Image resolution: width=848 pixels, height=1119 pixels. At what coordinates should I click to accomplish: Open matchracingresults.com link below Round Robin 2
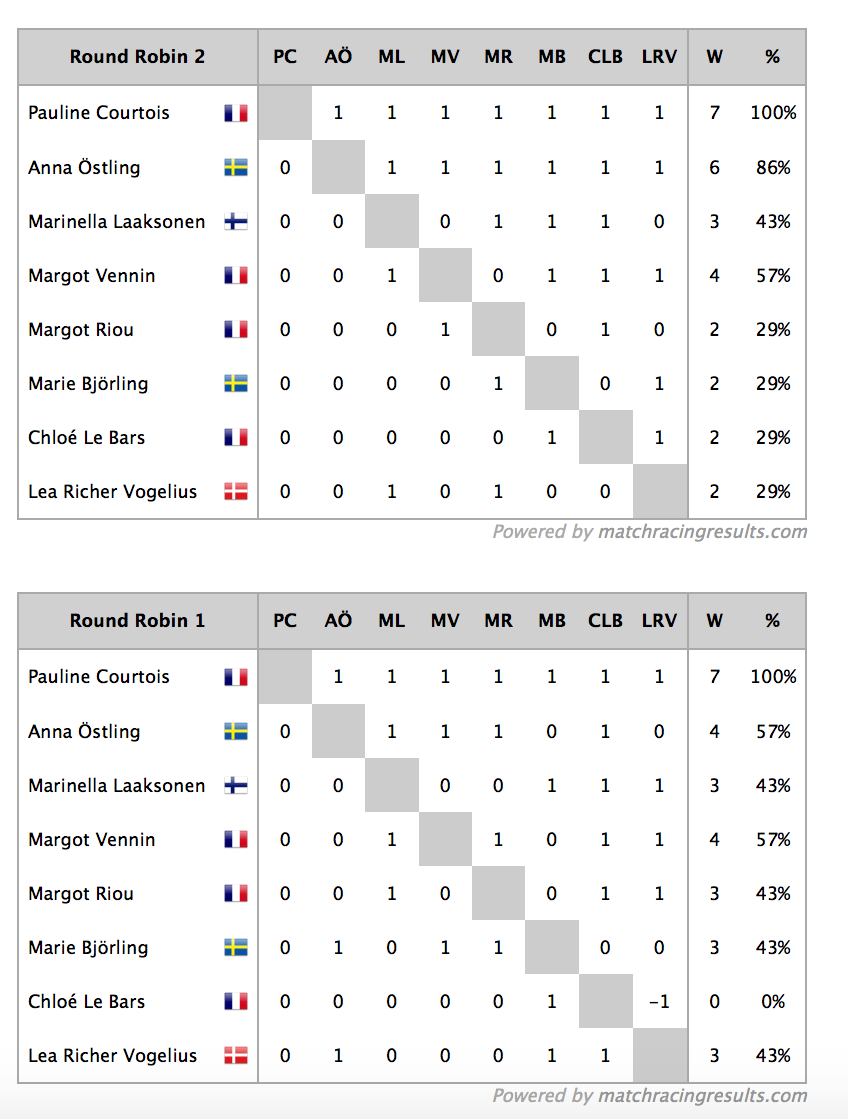tap(702, 532)
